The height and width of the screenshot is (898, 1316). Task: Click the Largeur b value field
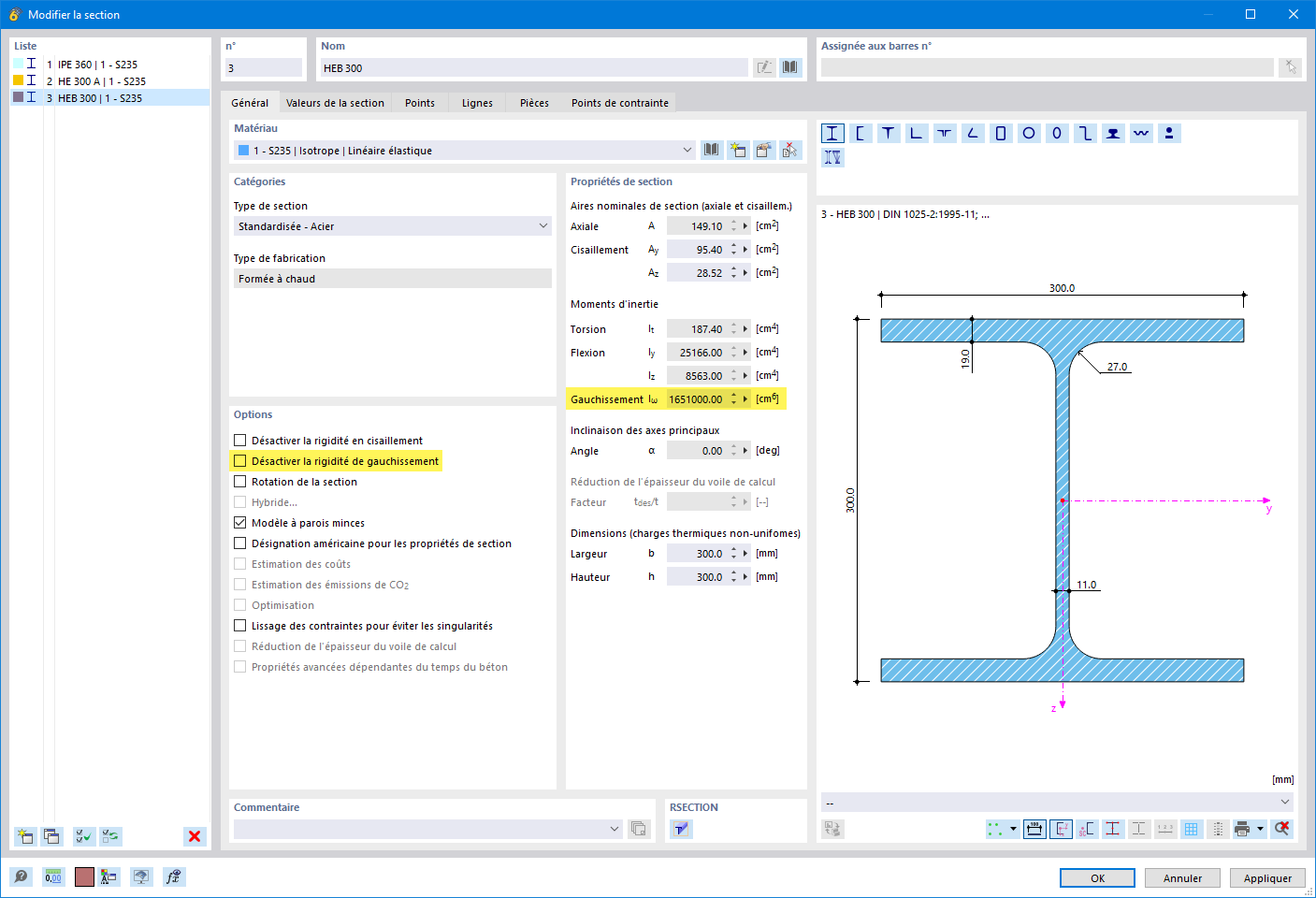pyautogui.click(x=696, y=553)
